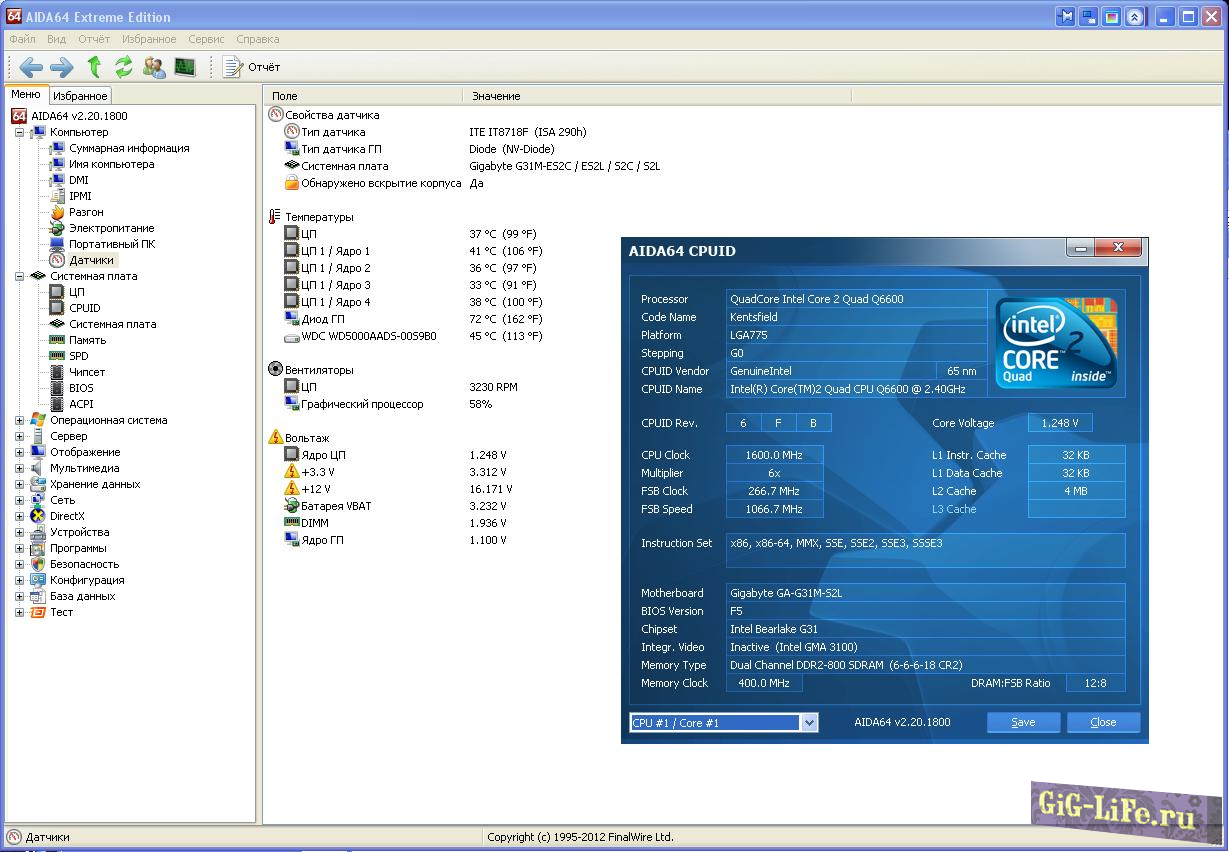Select SPD under Системная плата
Image resolution: width=1229 pixels, height=852 pixels.
(x=78, y=356)
